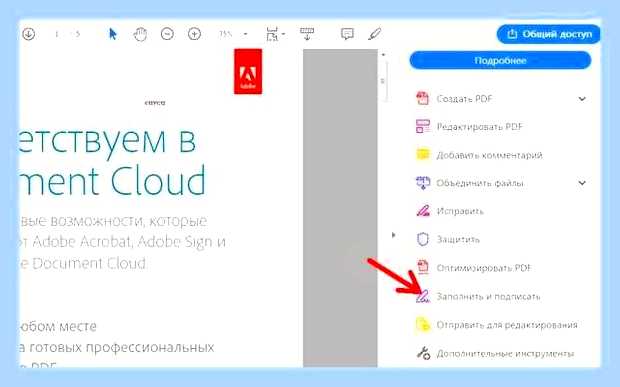
Task: Click the download/save circle arrow icon
Action: pyautogui.click(x=28, y=34)
